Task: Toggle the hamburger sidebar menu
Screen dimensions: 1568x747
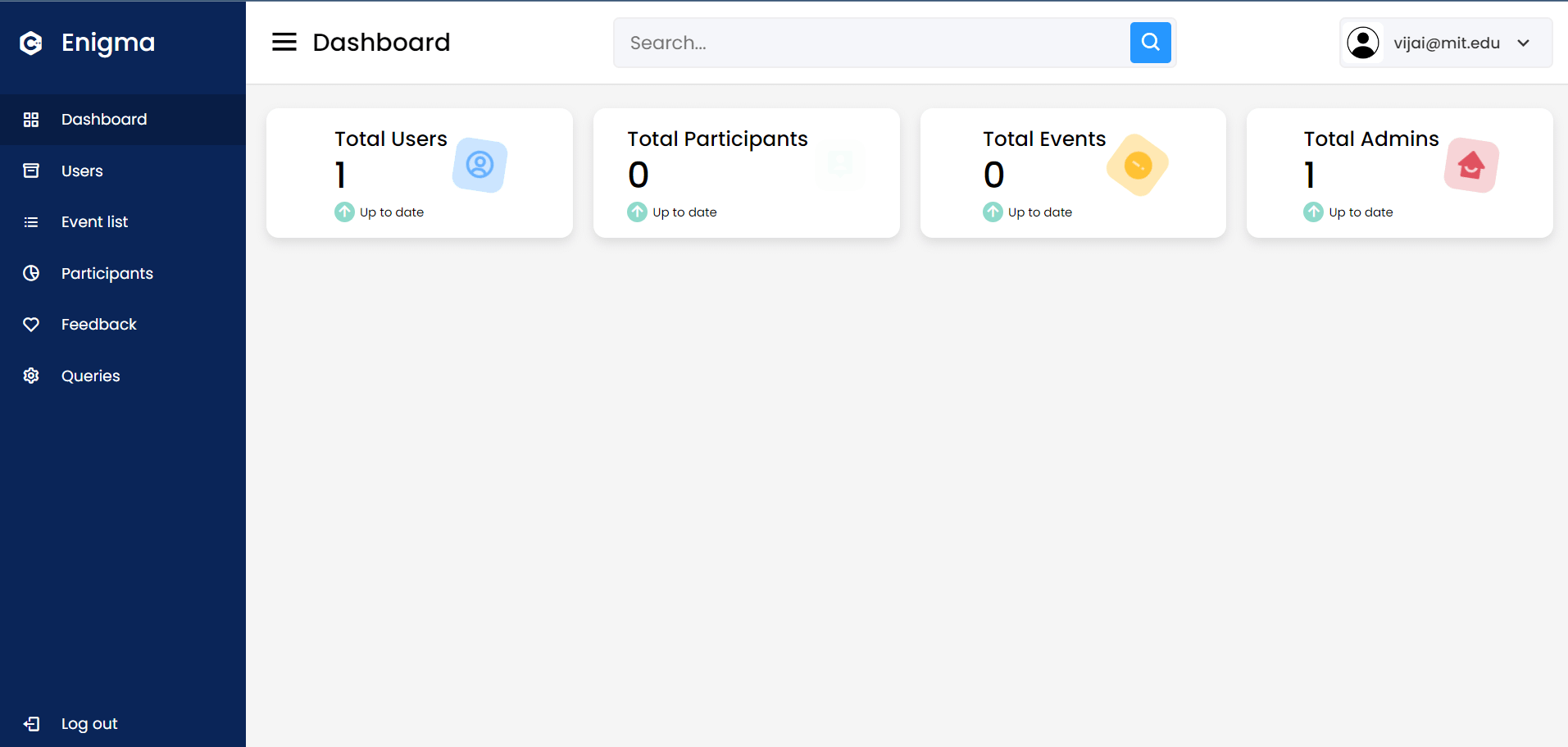Action: 284,43
